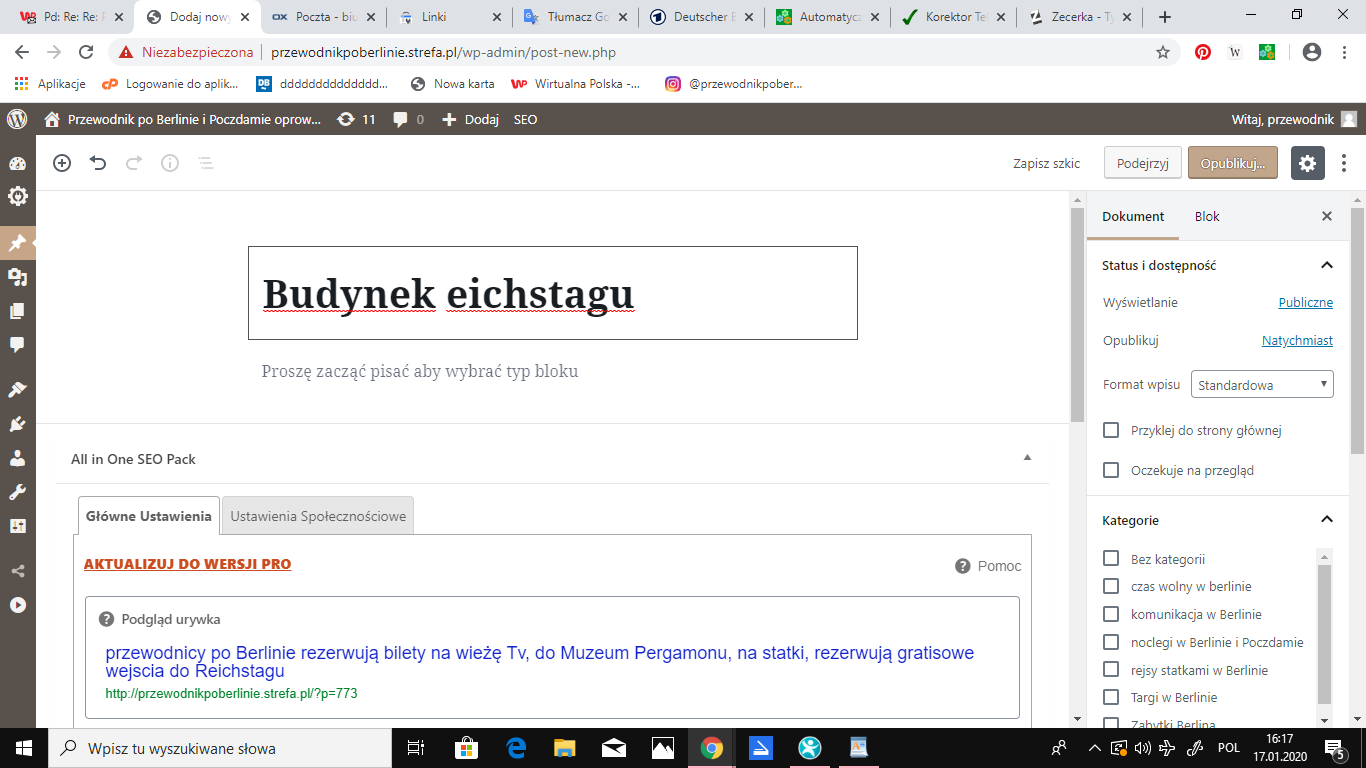The height and width of the screenshot is (768, 1366).
Task: Open Chrome from the Windows taskbar
Action: coord(711,748)
